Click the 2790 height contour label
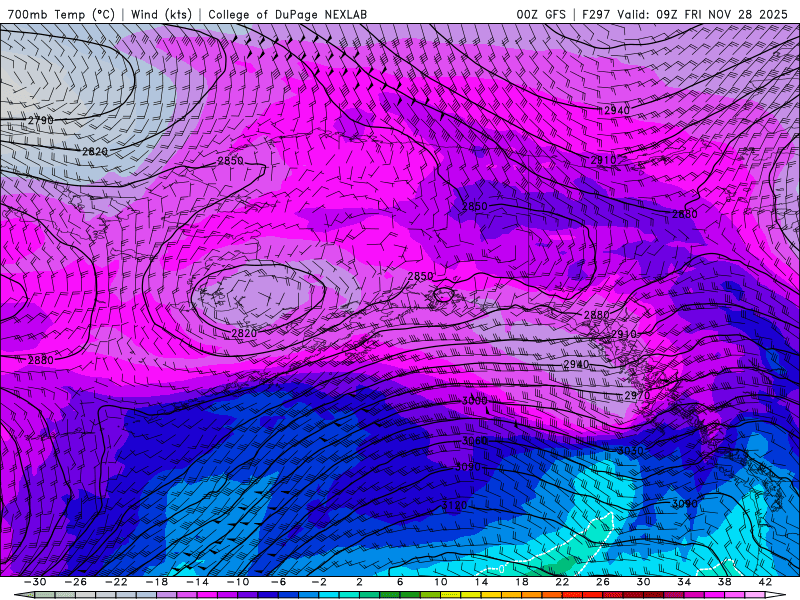 coord(41,120)
